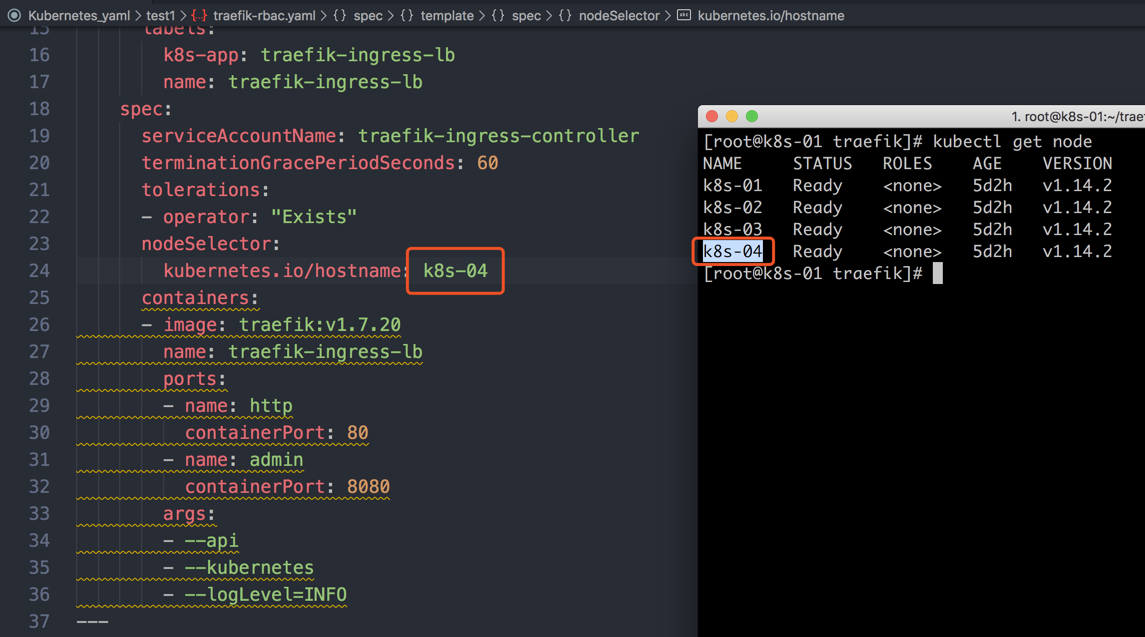1145x637 pixels.
Task: Click image value traefik:v1.7.20
Action: pyautogui.click(x=320, y=325)
